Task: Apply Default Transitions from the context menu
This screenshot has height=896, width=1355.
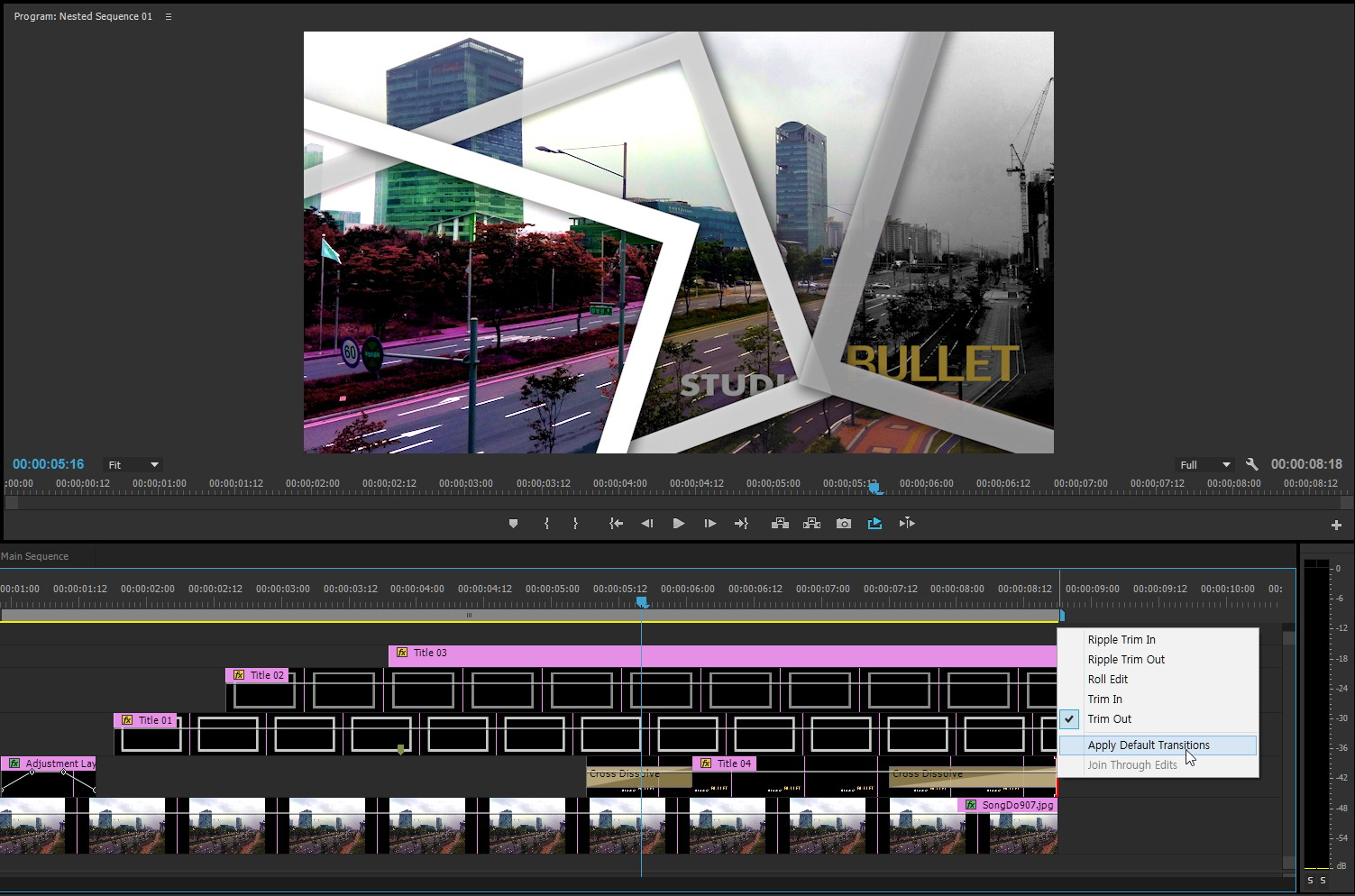Action: (x=1158, y=745)
